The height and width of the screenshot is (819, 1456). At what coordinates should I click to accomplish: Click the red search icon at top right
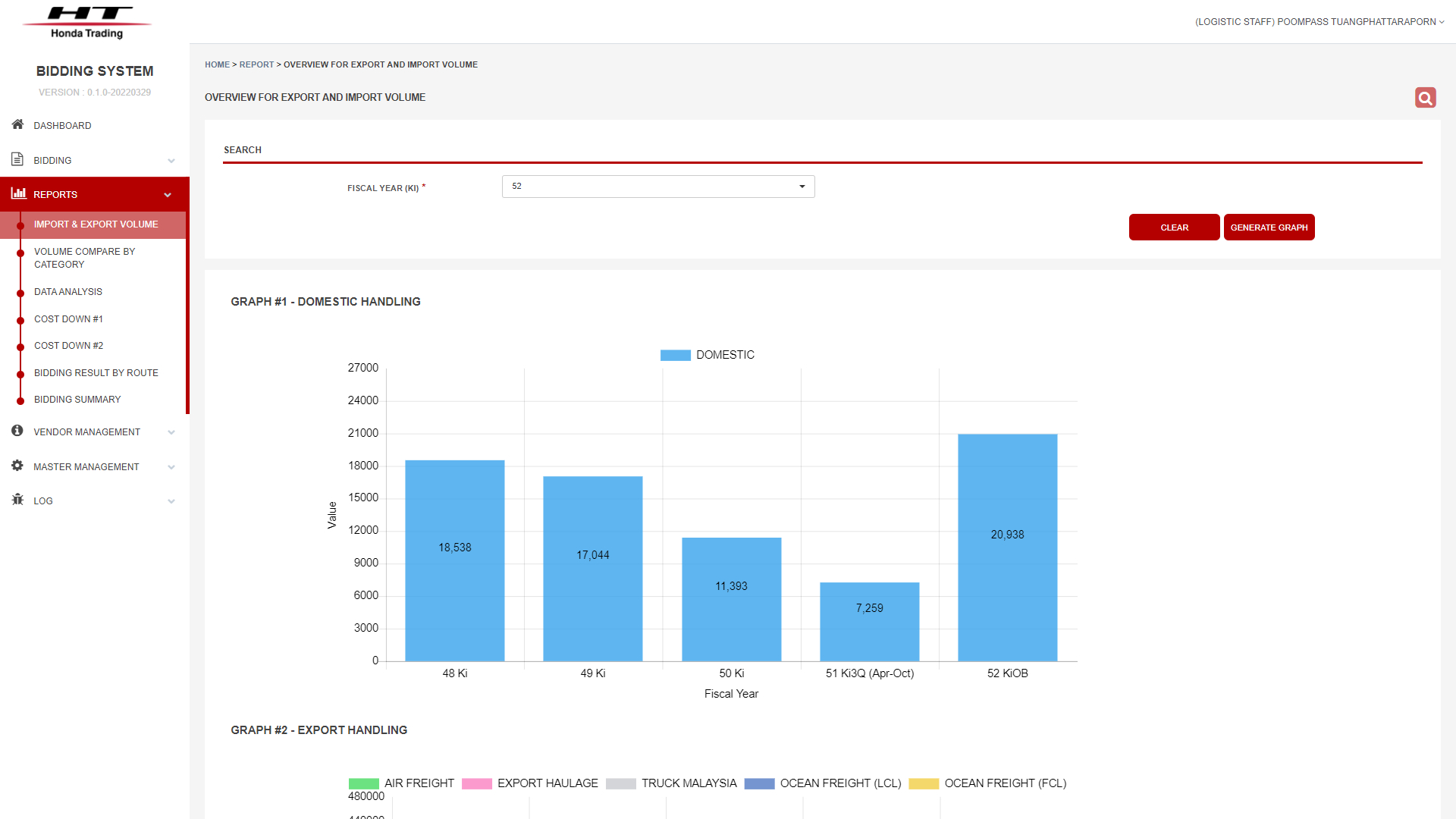pyautogui.click(x=1425, y=97)
